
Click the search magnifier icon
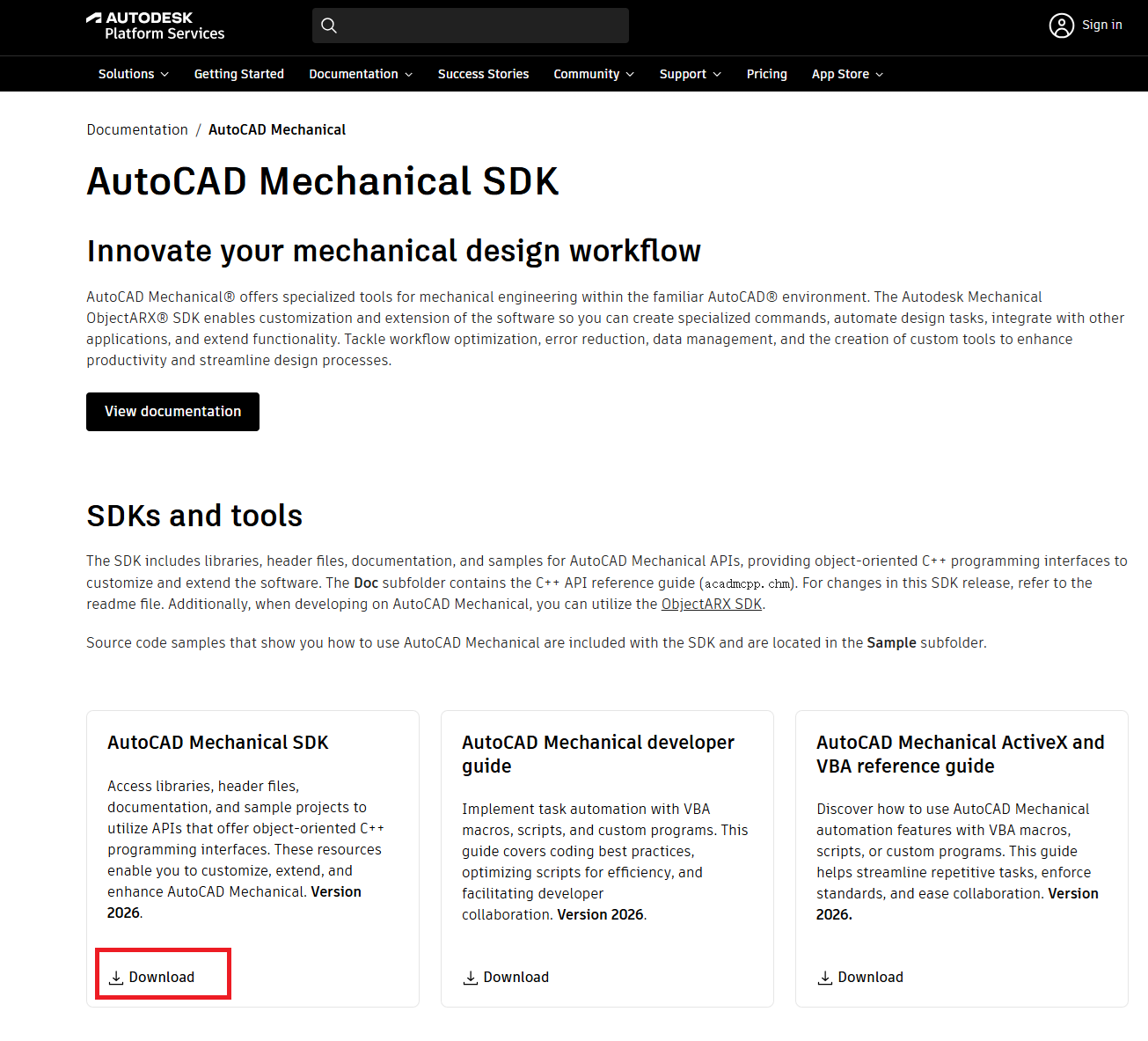pyautogui.click(x=329, y=26)
